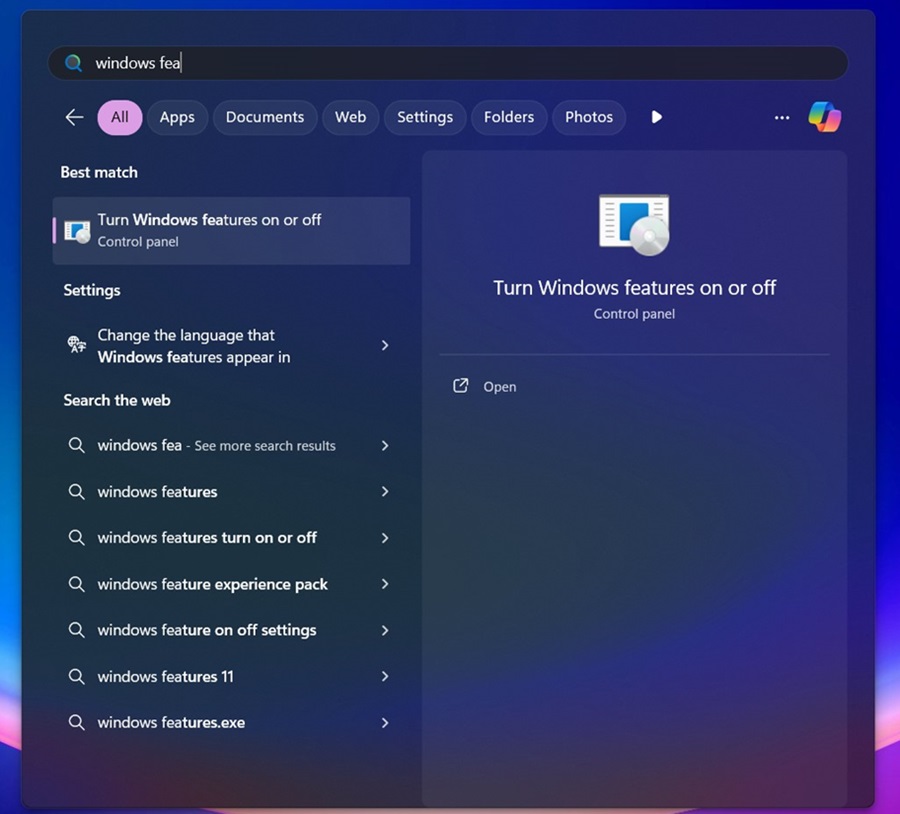This screenshot has width=900, height=814.
Task: Click the Turn Windows features best match icon
Action: (76, 229)
